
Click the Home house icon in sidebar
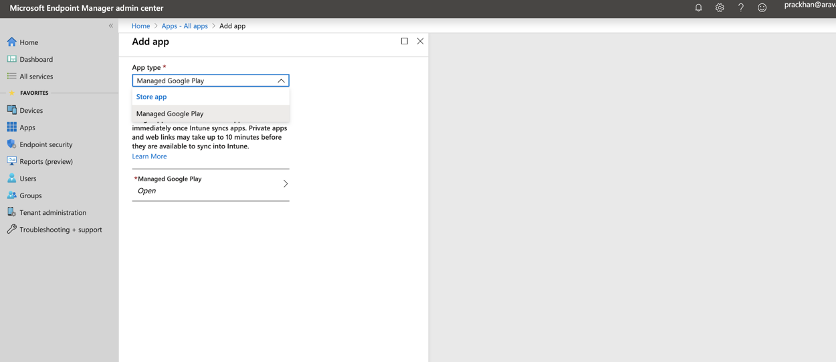pos(12,42)
